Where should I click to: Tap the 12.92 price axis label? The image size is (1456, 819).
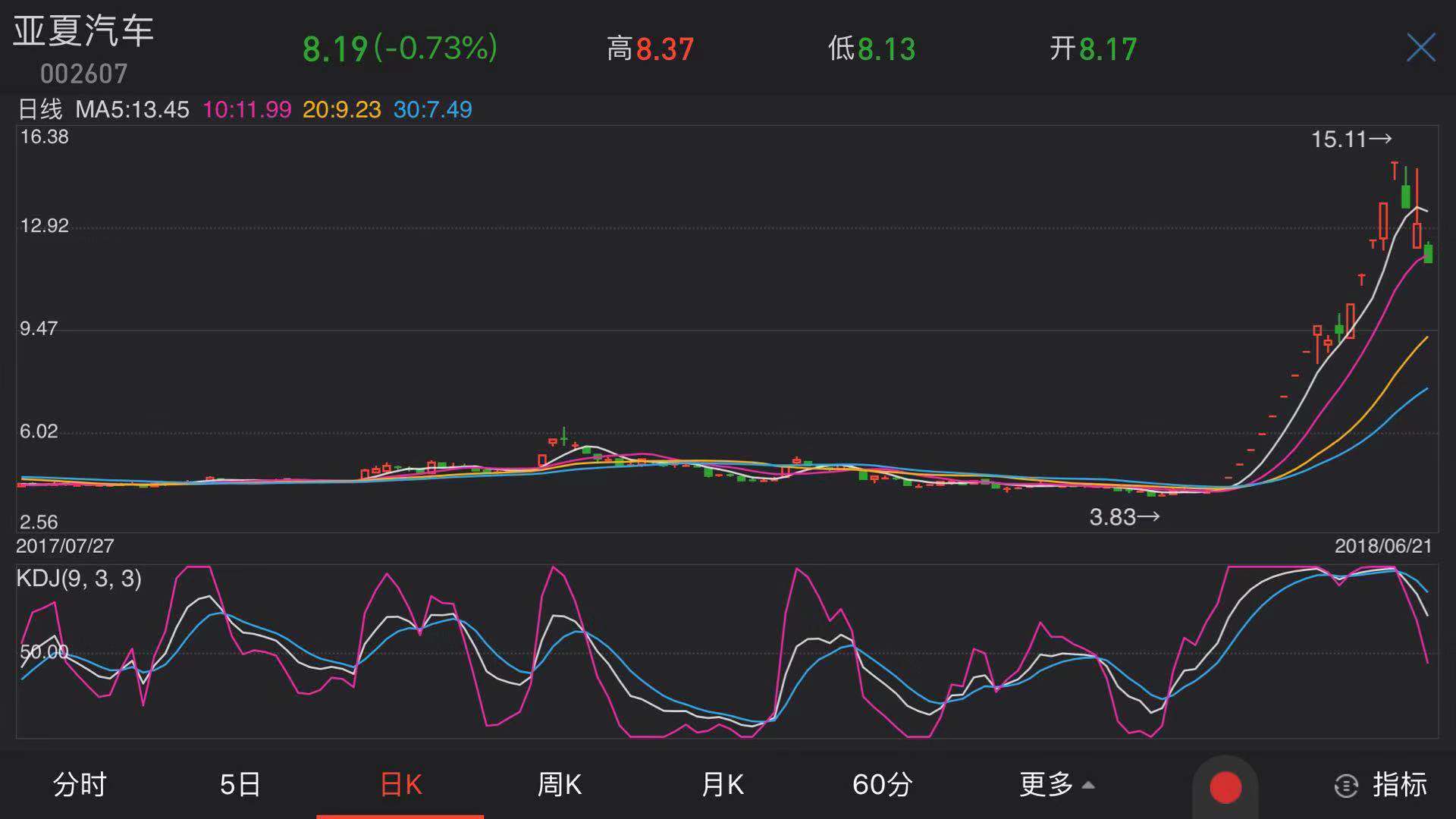click(44, 226)
